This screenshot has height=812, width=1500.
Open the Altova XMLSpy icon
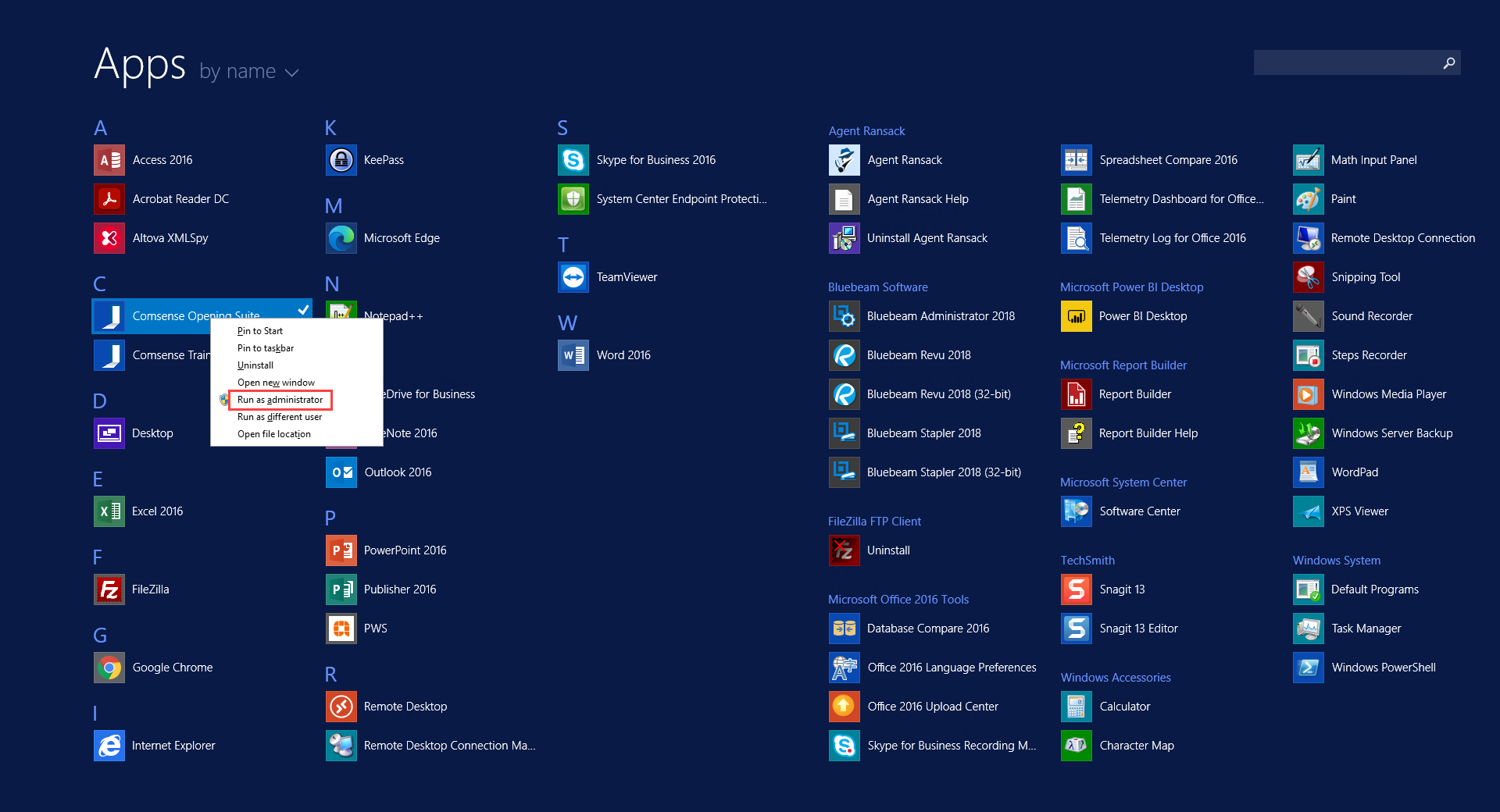tap(109, 238)
